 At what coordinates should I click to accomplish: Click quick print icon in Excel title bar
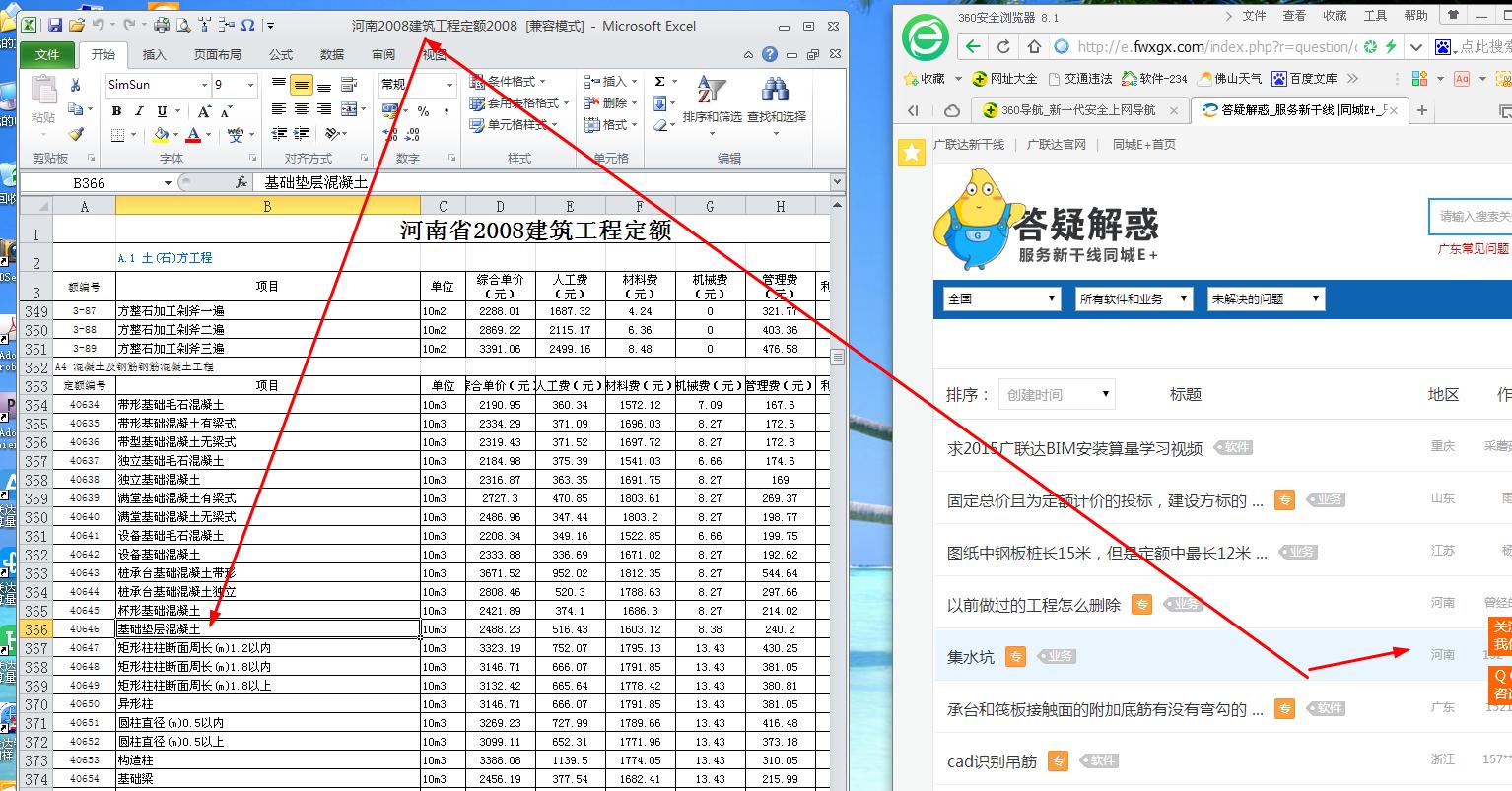pyautogui.click(x=162, y=26)
